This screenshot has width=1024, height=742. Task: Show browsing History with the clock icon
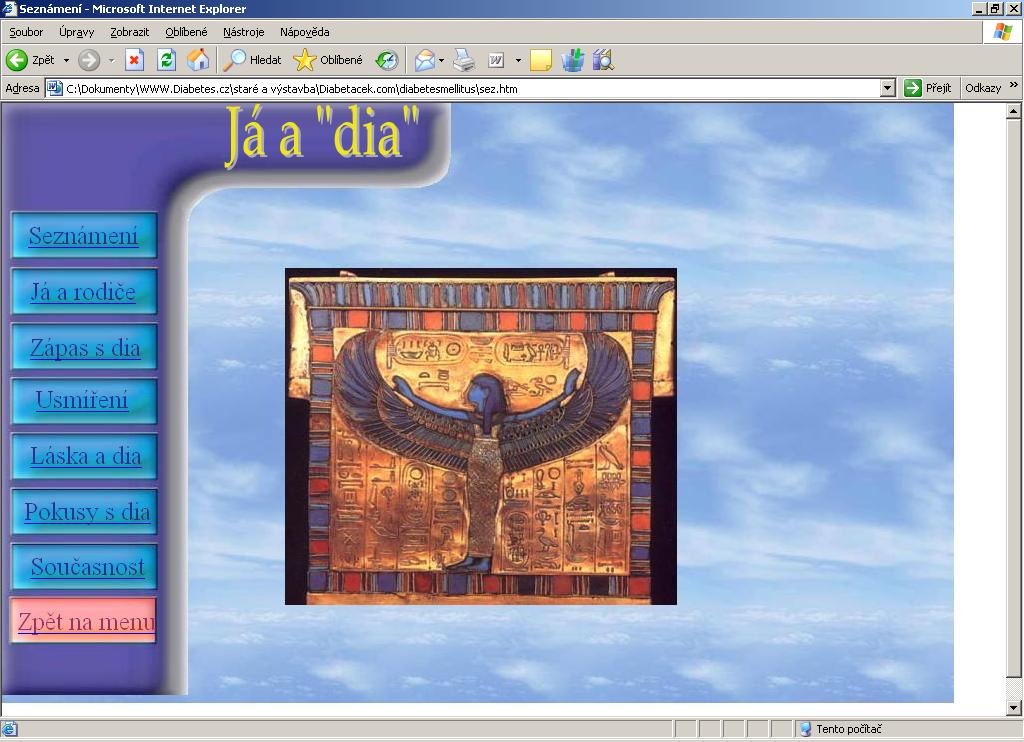[387, 60]
